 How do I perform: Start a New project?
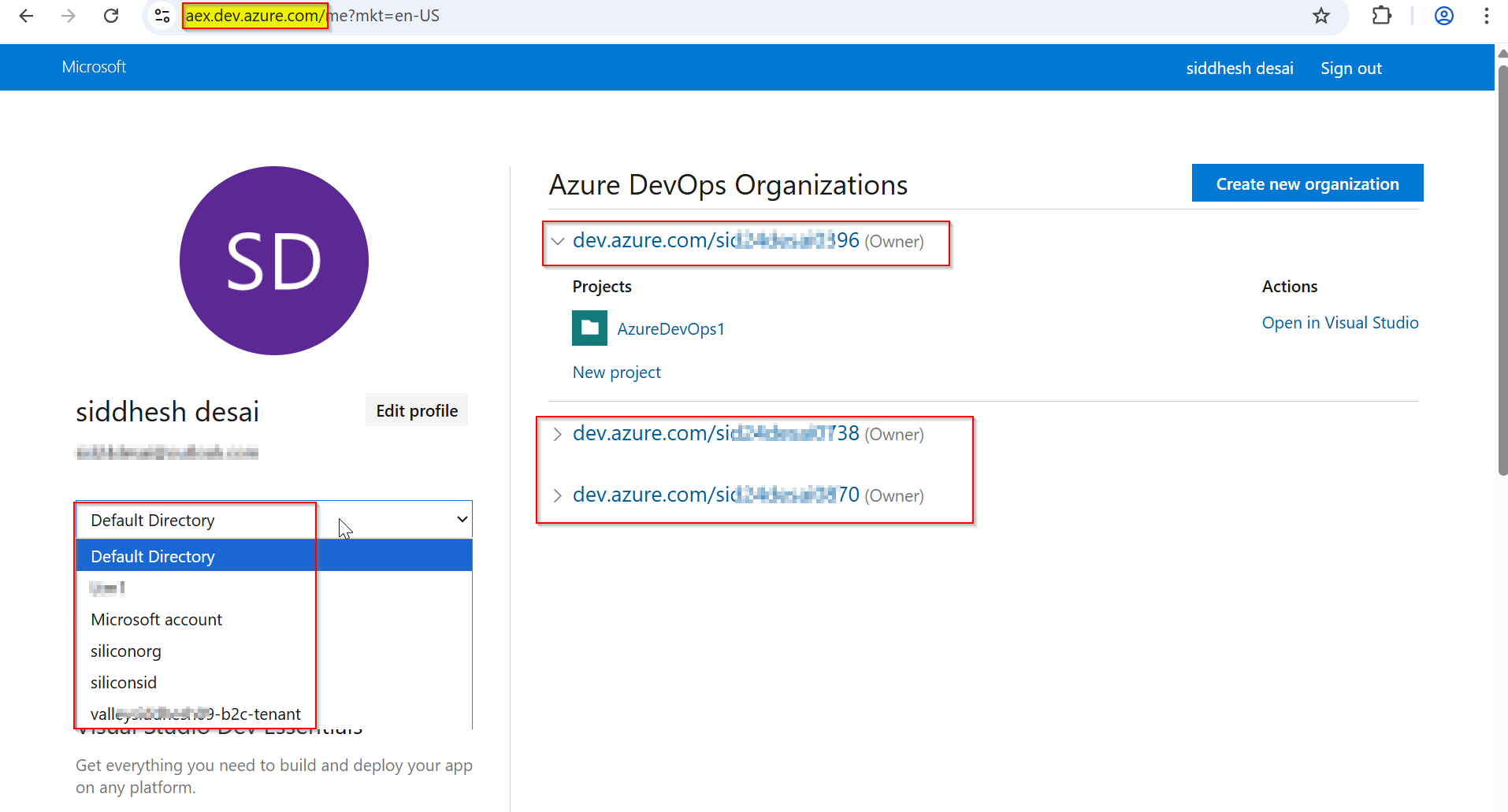[x=616, y=373]
